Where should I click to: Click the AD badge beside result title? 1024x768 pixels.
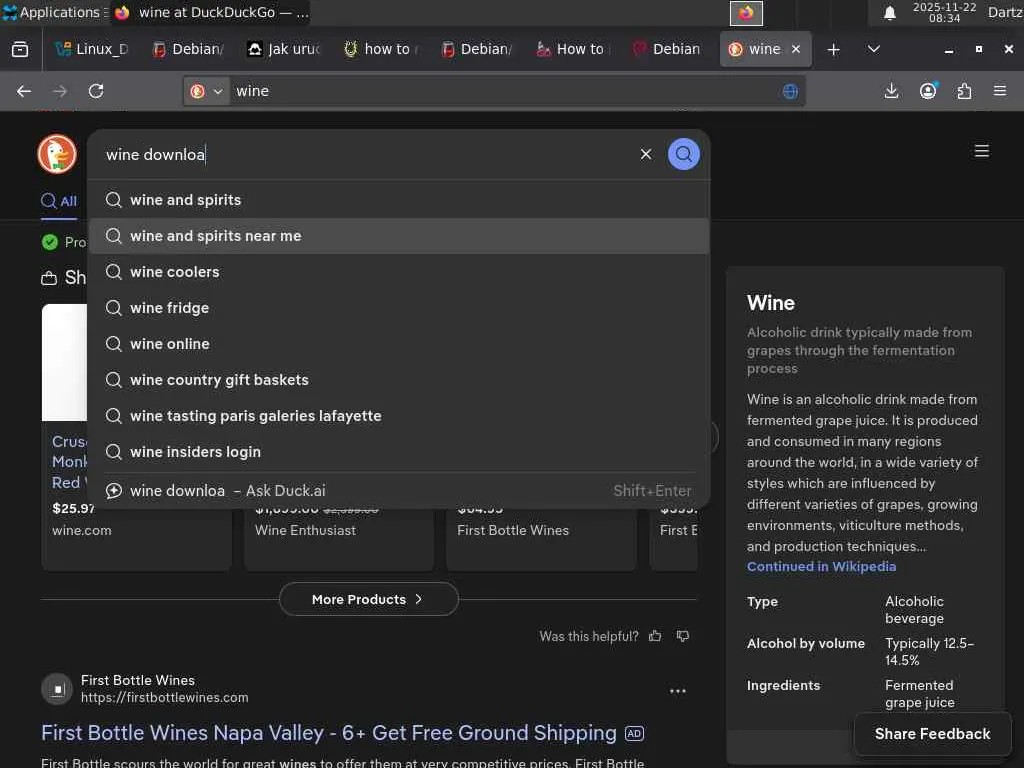coord(634,733)
